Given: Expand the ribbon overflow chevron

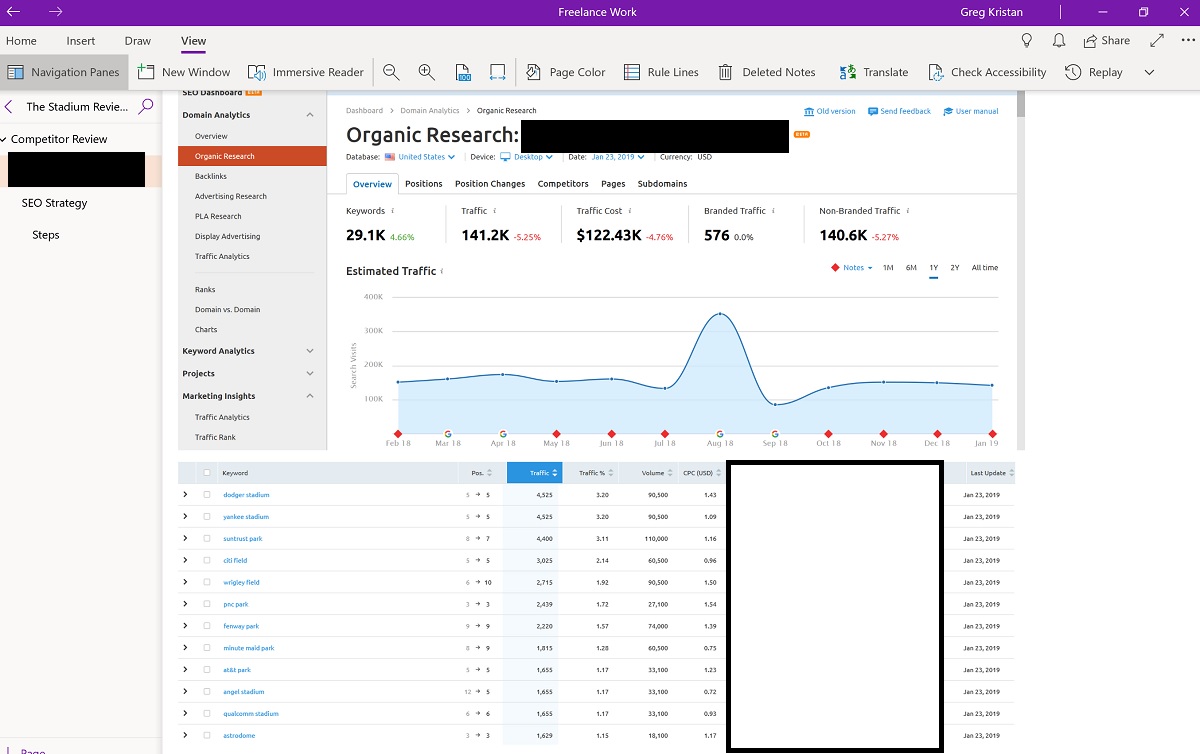Looking at the screenshot, I should pos(1149,72).
